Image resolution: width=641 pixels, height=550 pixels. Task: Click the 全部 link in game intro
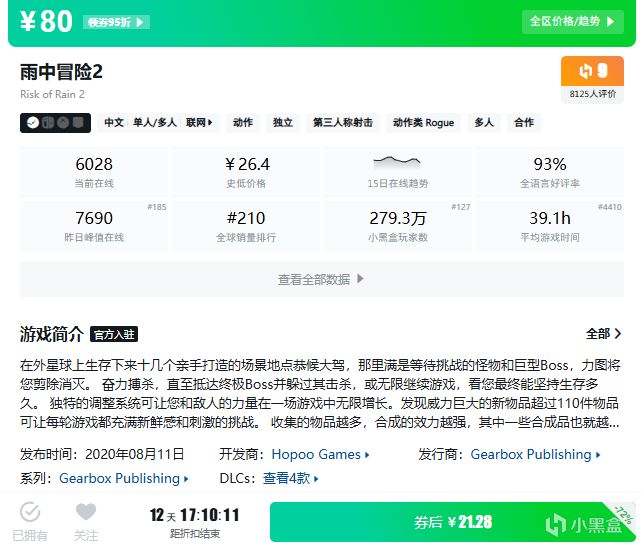pyautogui.click(x=603, y=334)
